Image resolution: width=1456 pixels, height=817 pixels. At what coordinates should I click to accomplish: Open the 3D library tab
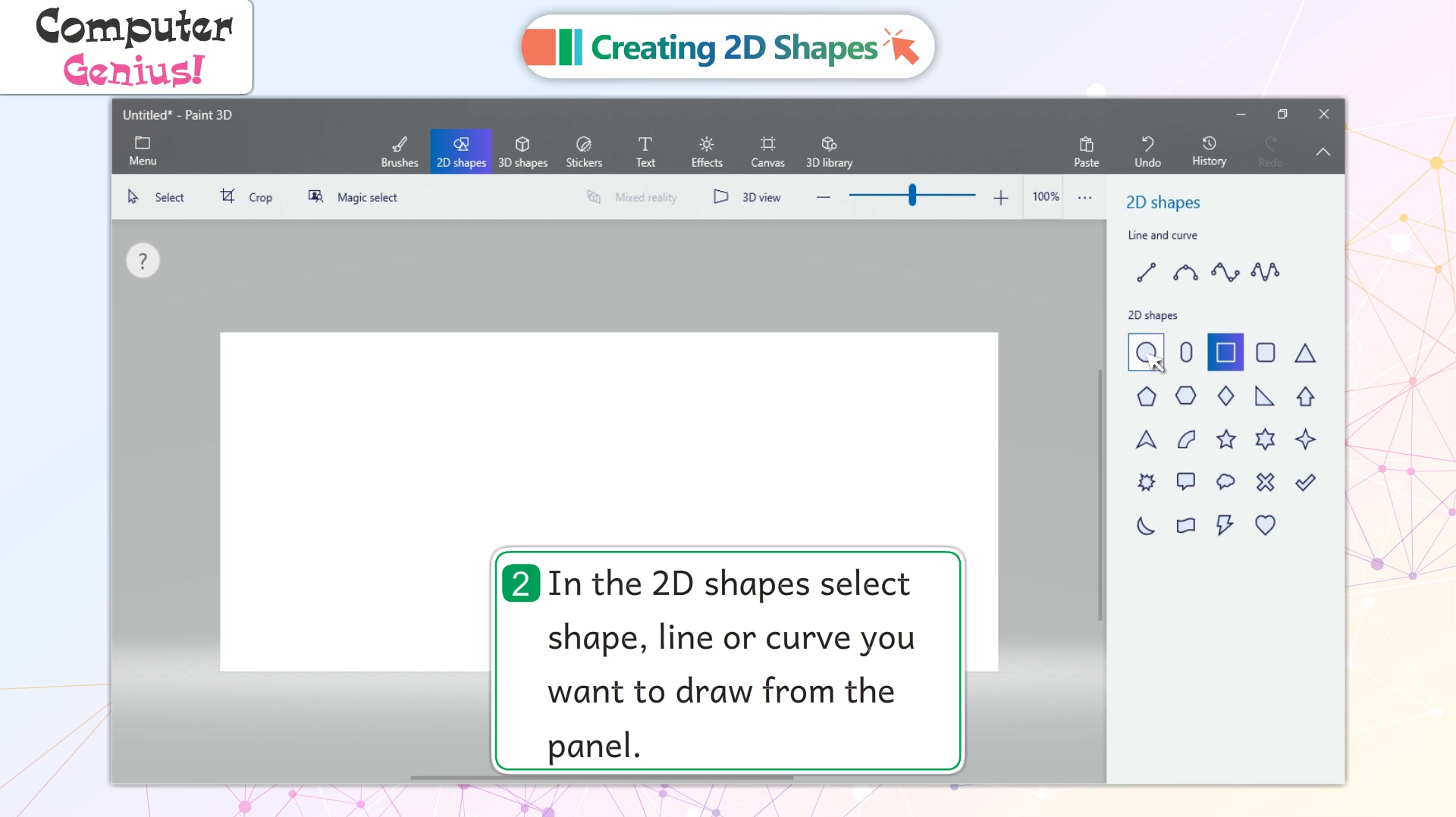pos(829,152)
